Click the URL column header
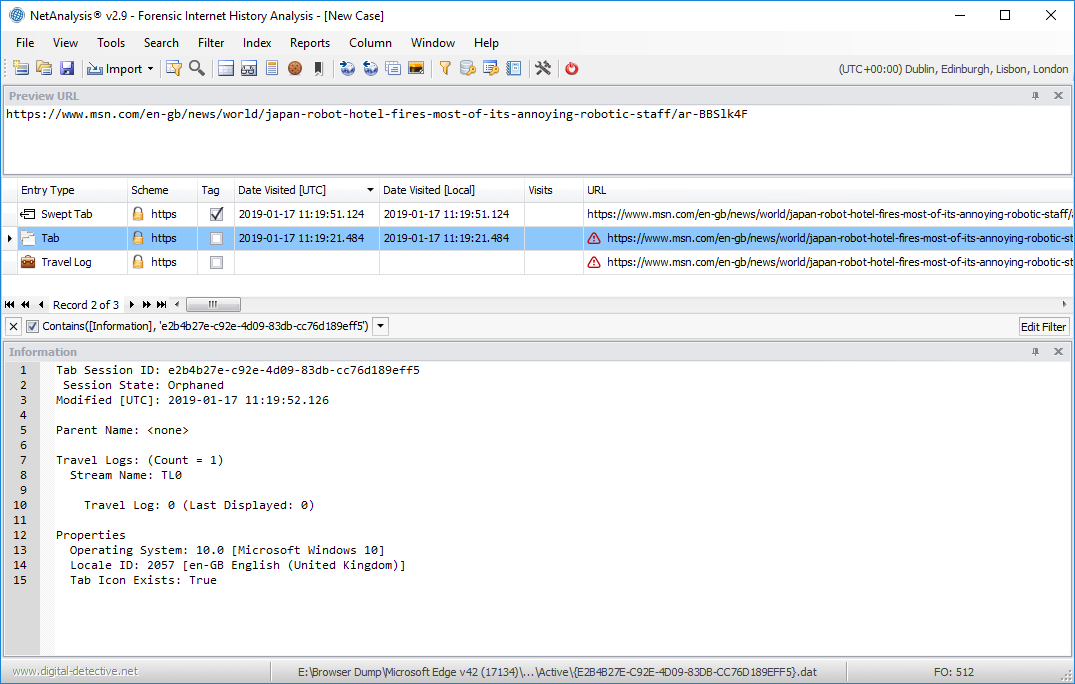 [x=828, y=190]
